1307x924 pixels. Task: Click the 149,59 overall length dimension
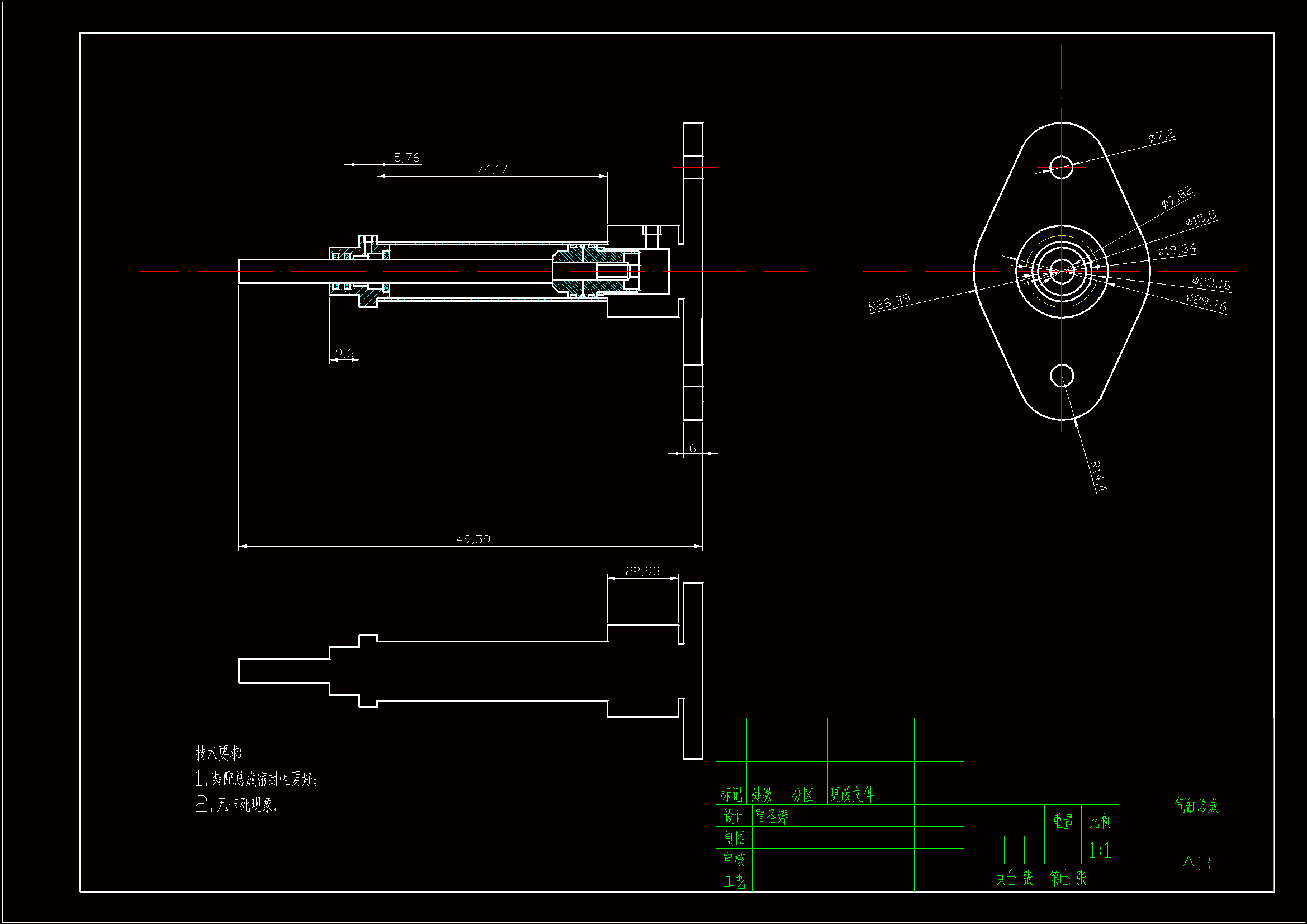pyautogui.click(x=470, y=539)
